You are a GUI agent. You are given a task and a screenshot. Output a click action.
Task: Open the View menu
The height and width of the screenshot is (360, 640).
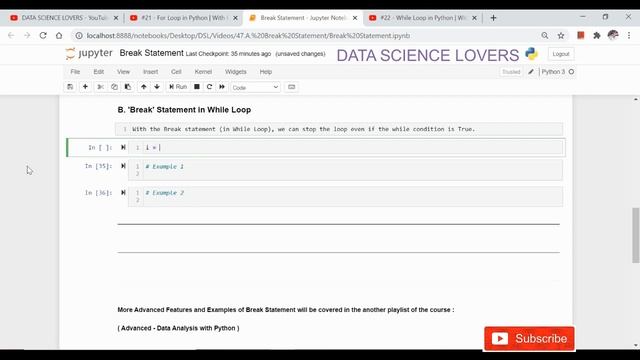click(123, 72)
